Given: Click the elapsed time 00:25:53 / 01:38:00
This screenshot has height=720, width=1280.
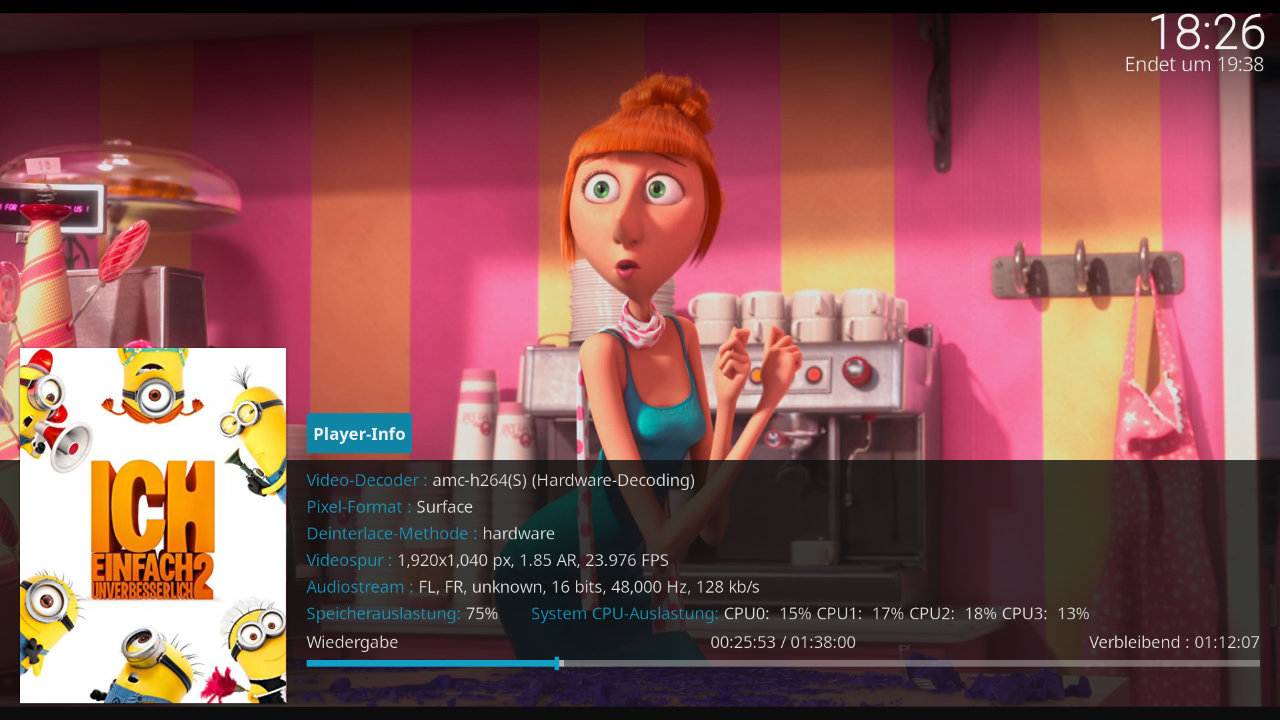Looking at the screenshot, I should pyautogui.click(x=783, y=642).
